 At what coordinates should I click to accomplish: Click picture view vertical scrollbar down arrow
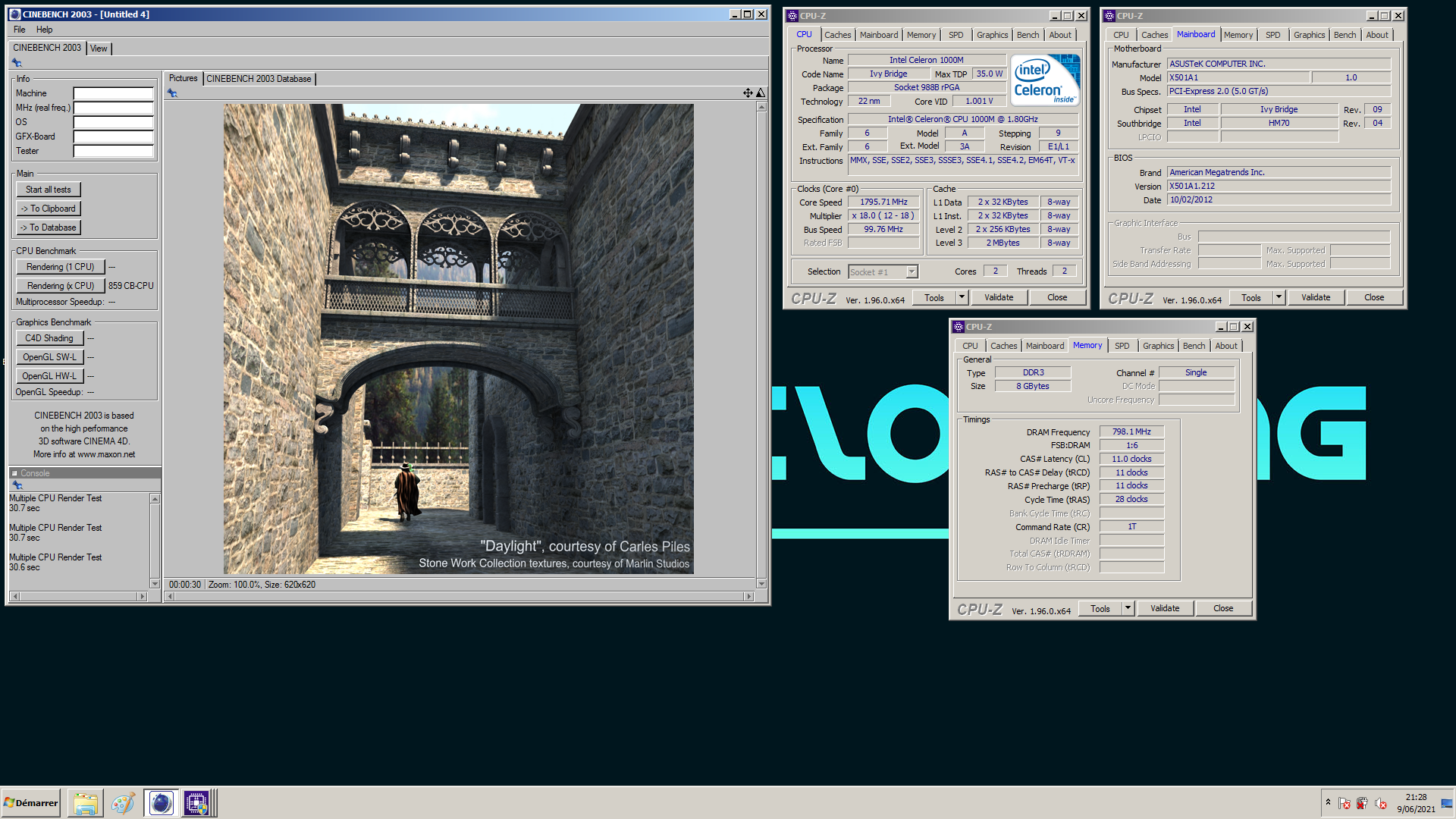[761, 584]
